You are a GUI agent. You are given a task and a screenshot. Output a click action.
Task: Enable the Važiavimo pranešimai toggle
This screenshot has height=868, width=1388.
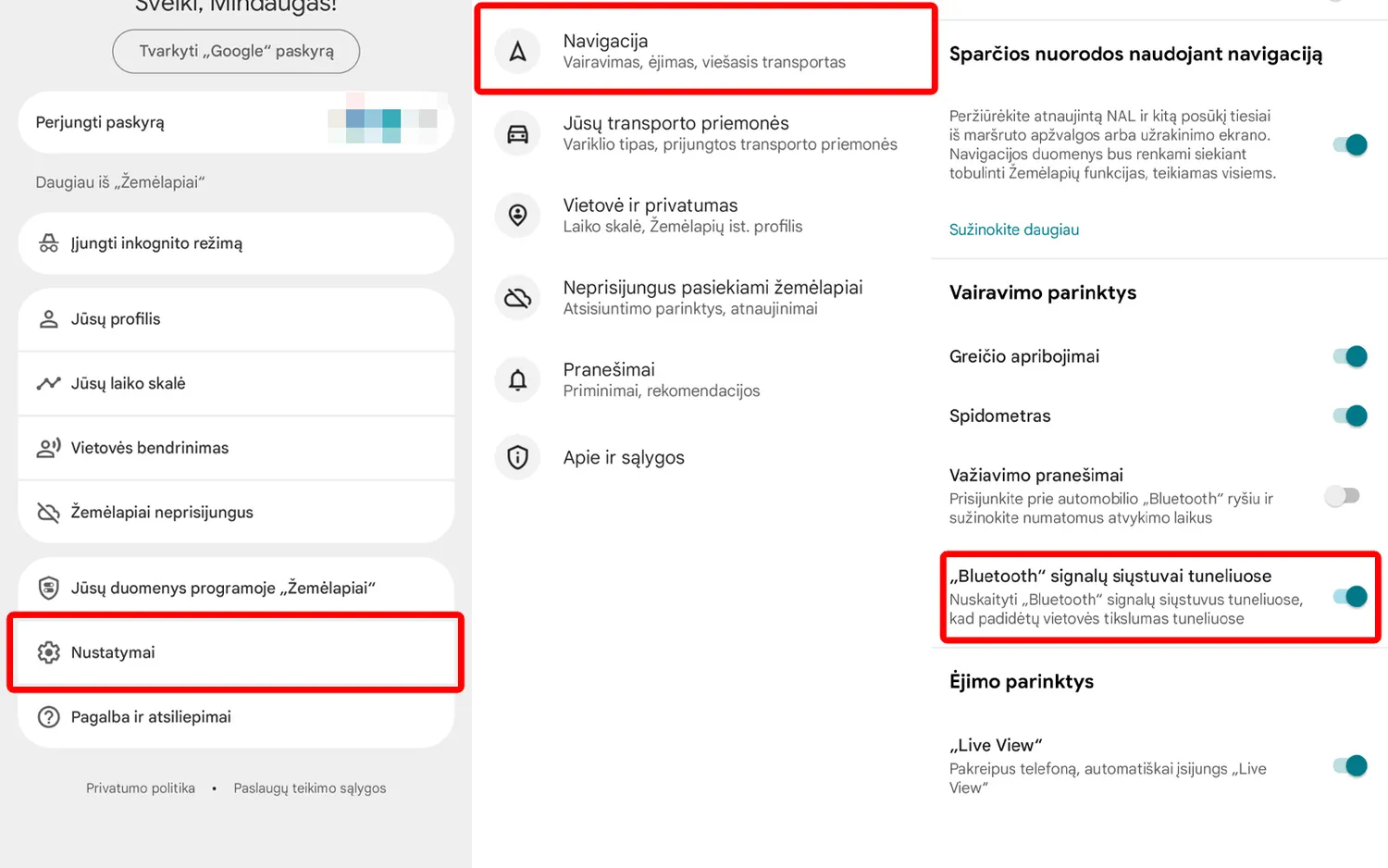[x=1342, y=496]
